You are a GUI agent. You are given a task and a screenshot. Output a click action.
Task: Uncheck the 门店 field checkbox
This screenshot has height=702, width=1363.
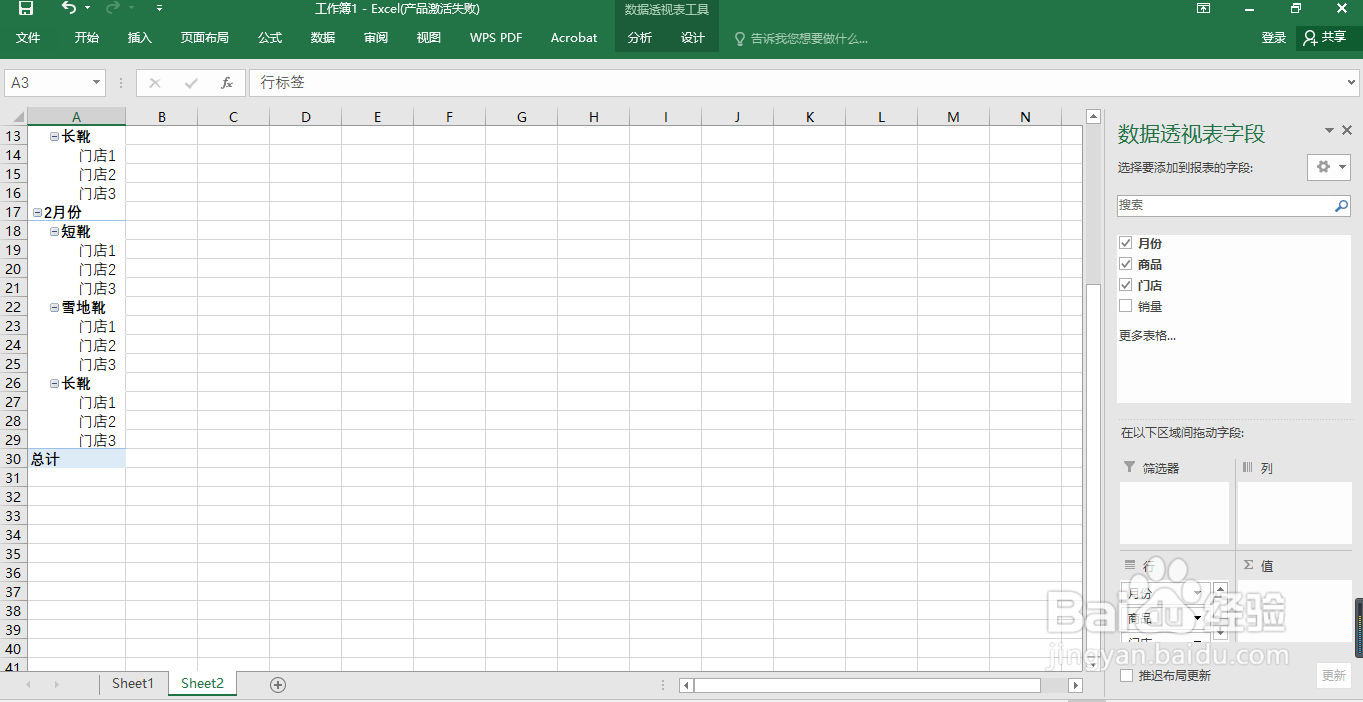click(1126, 285)
